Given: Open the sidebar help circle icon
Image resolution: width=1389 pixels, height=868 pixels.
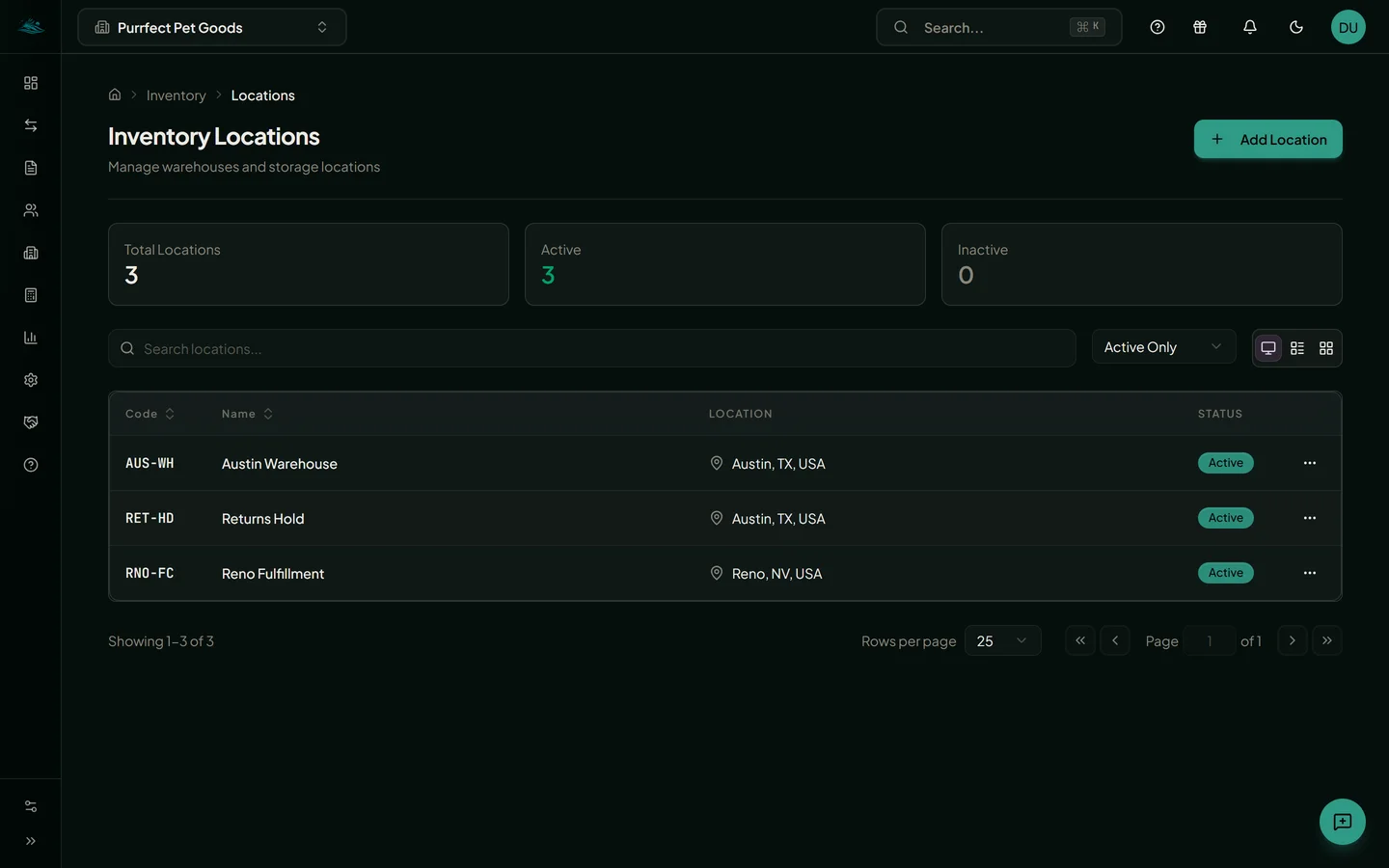Looking at the screenshot, I should [31, 465].
